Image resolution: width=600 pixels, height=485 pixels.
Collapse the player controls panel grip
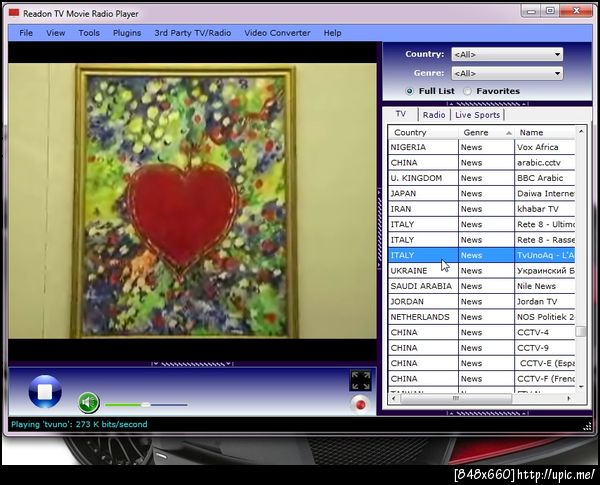[192, 363]
